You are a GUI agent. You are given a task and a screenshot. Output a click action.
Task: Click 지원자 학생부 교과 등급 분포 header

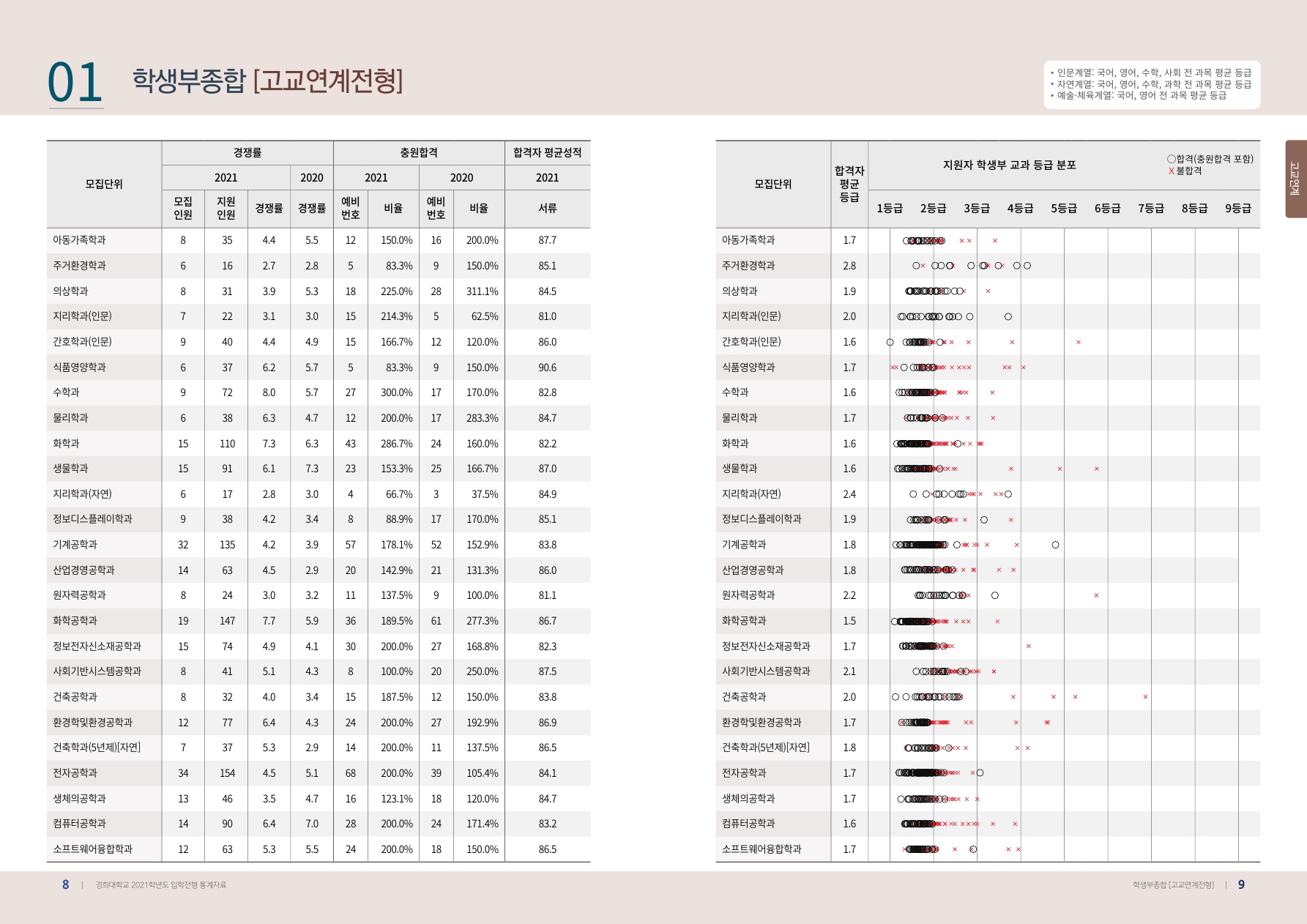pos(1010,165)
